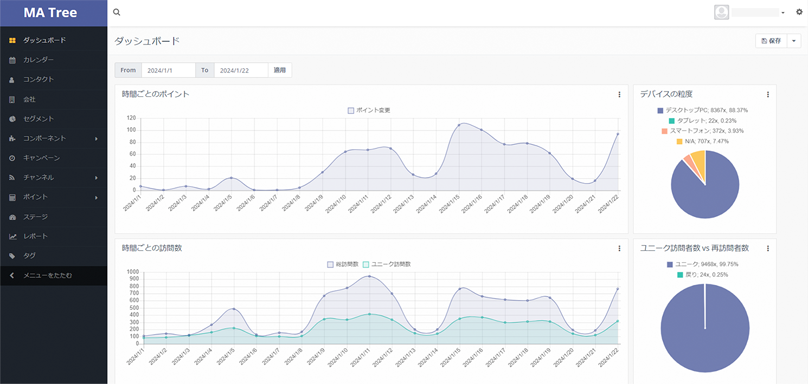808x384 pixels.
Task: Click the チャンネル RSS icon
Action: pos(12,177)
